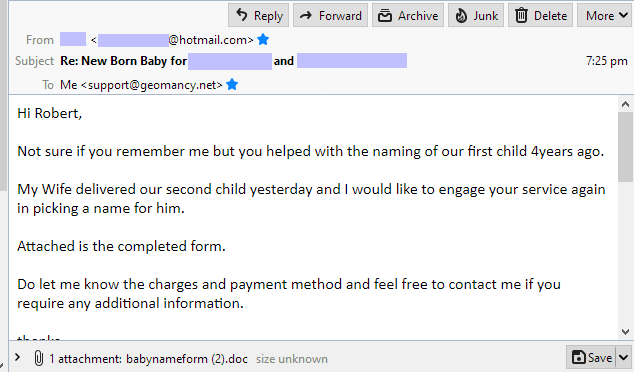The height and width of the screenshot is (372, 634).
Task: Open the Save options dropdown arrow
Action: click(x=623, y=357)
